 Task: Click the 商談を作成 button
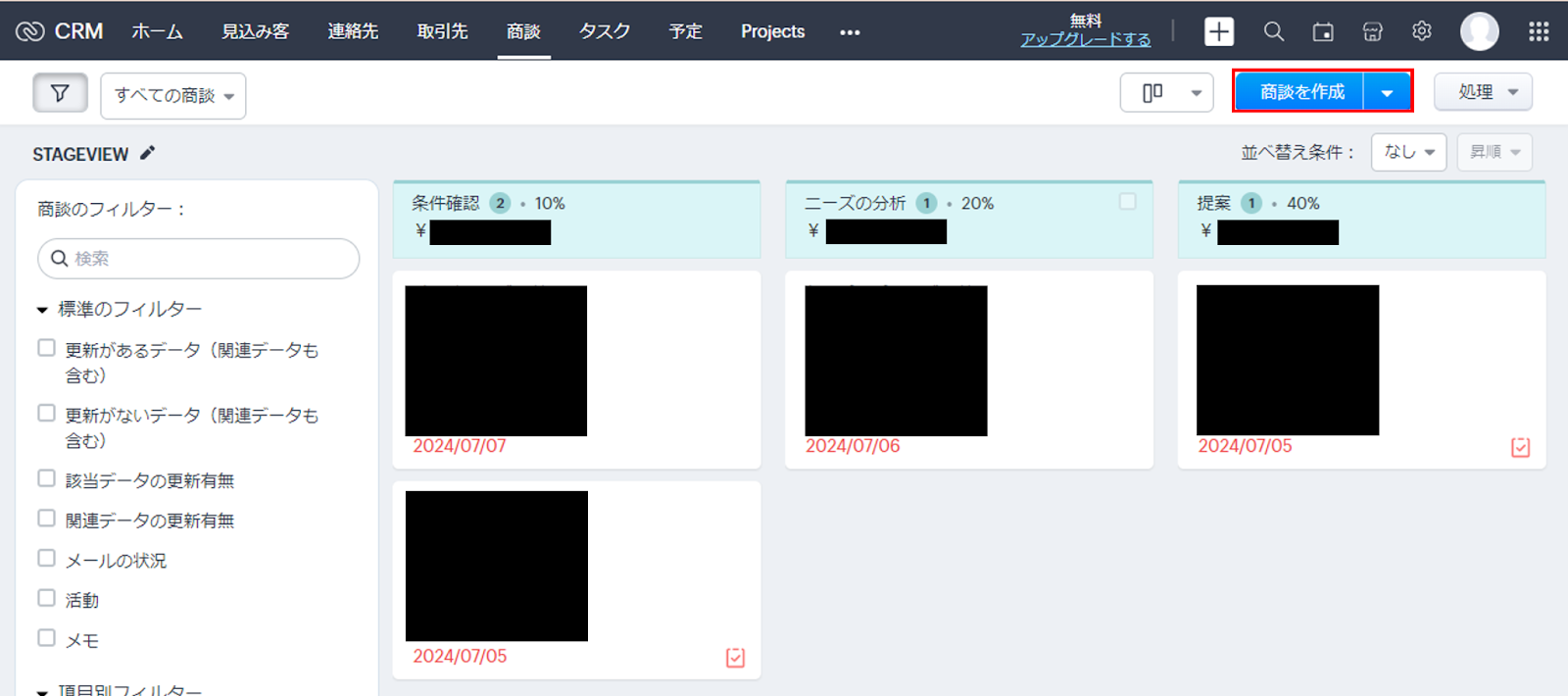pyautogui.click(x=1301, y=92)
